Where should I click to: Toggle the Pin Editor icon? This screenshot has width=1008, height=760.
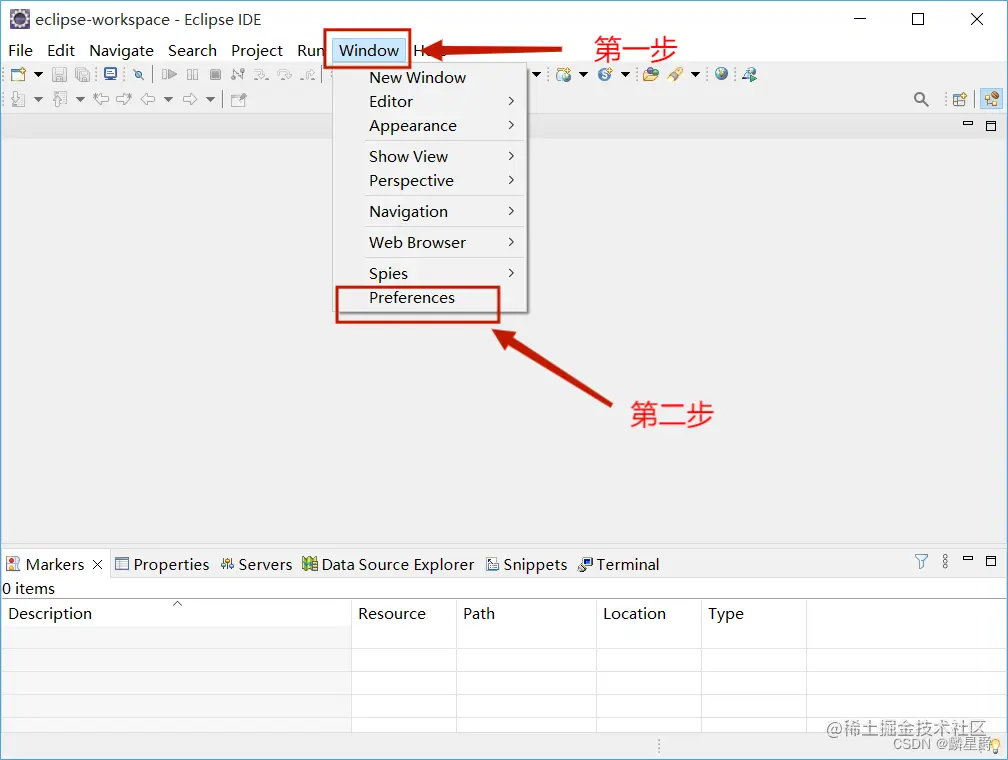pos(238,99)
